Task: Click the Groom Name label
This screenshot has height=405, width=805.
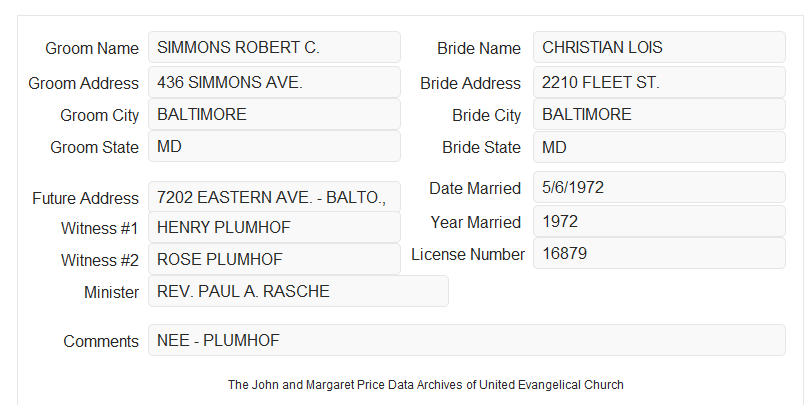Action: pos(92,48)
